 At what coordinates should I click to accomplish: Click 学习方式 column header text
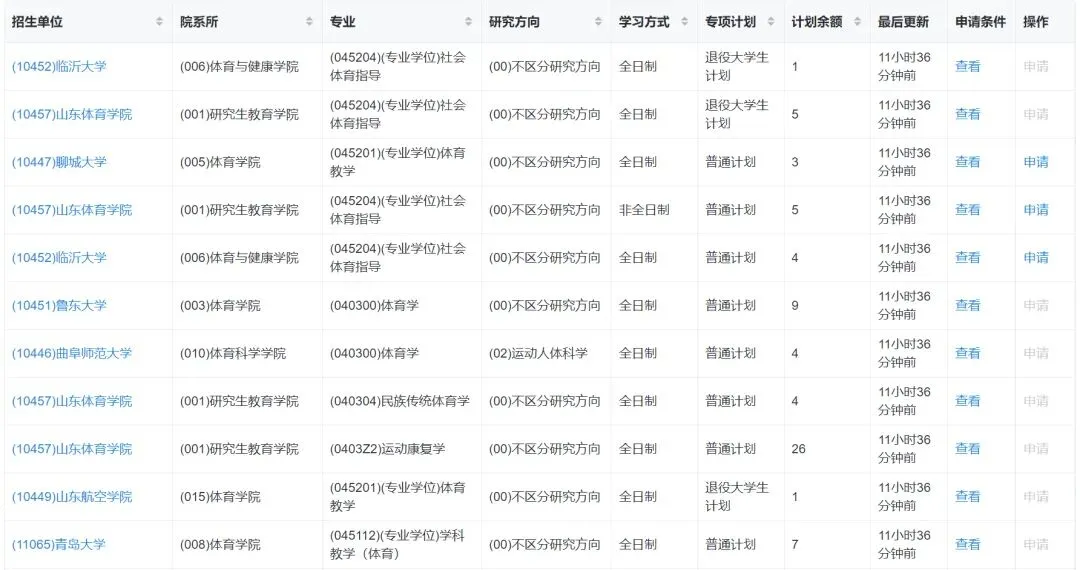pos(644,21)
